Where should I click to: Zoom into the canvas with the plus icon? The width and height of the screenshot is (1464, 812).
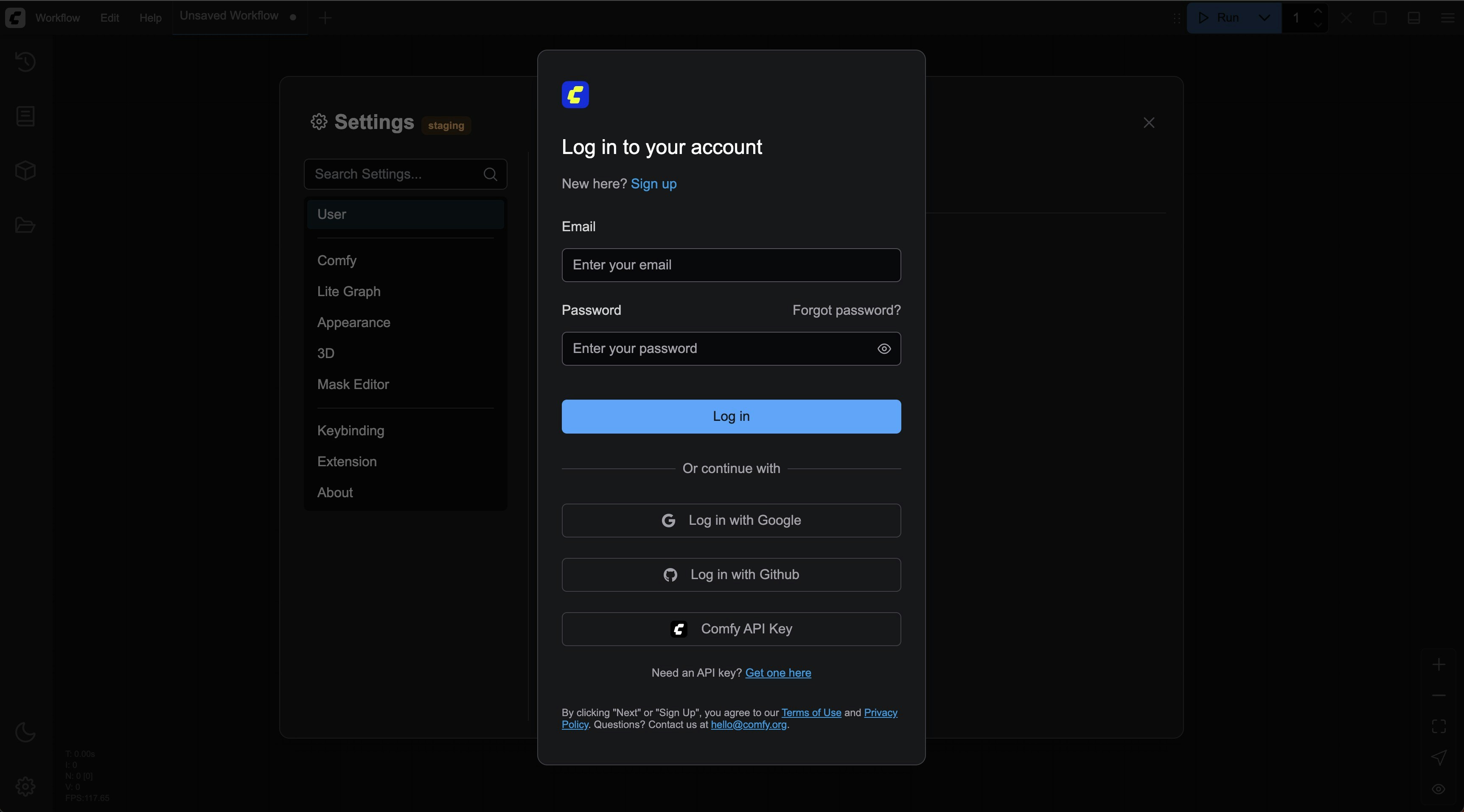point(1439,665)
